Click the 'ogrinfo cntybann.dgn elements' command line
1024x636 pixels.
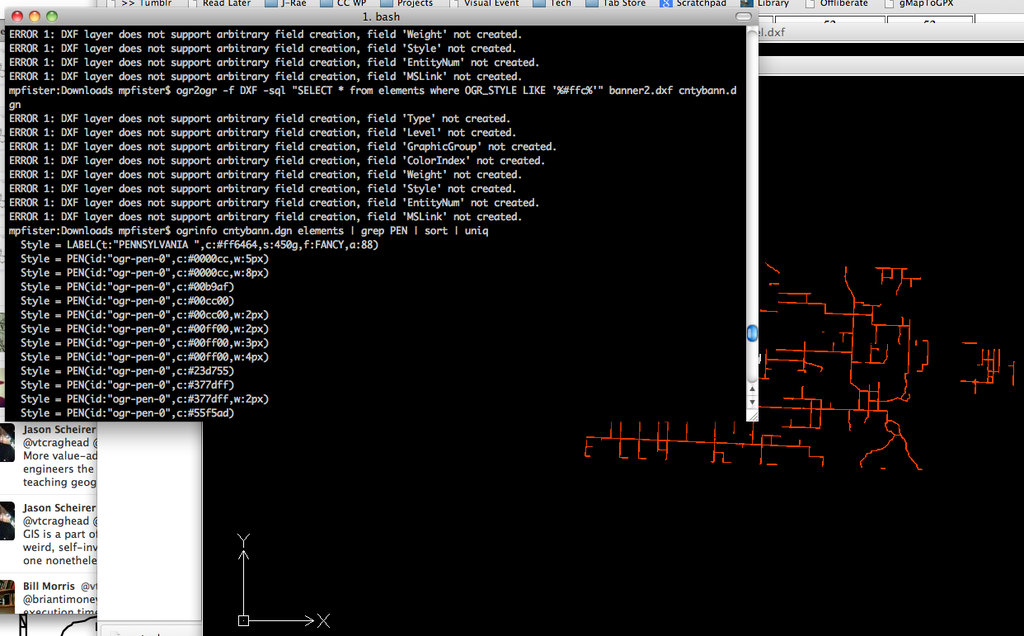point(248,231)
